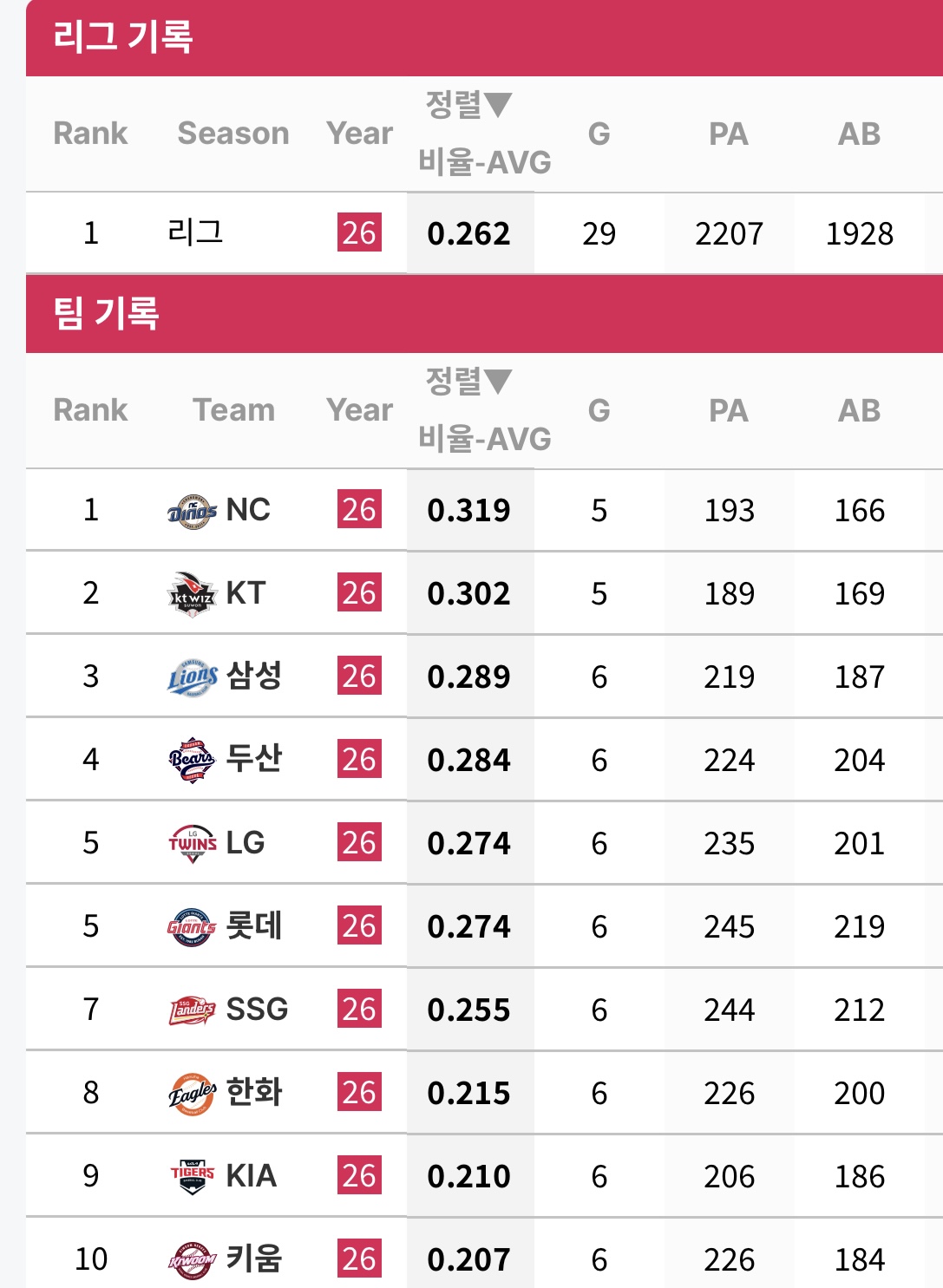This screenshot has width=943, height=1288.
Task: Sort league table by 비율-AVG arrow
Action: coord(498,105)
